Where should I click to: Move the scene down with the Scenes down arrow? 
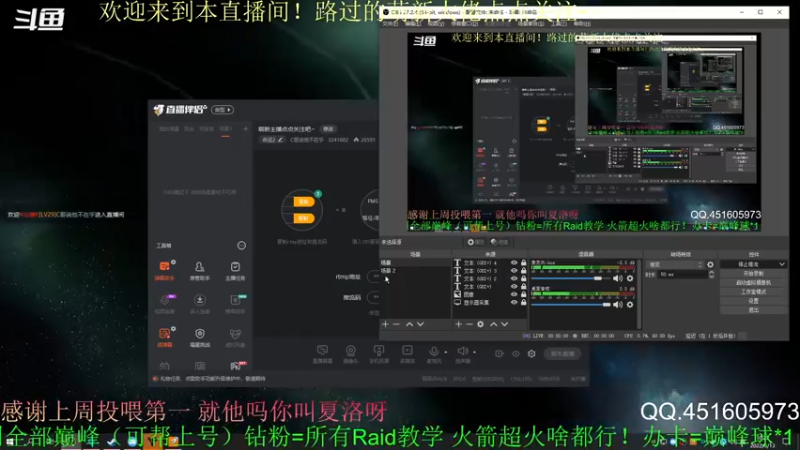(x=420, y=324)
